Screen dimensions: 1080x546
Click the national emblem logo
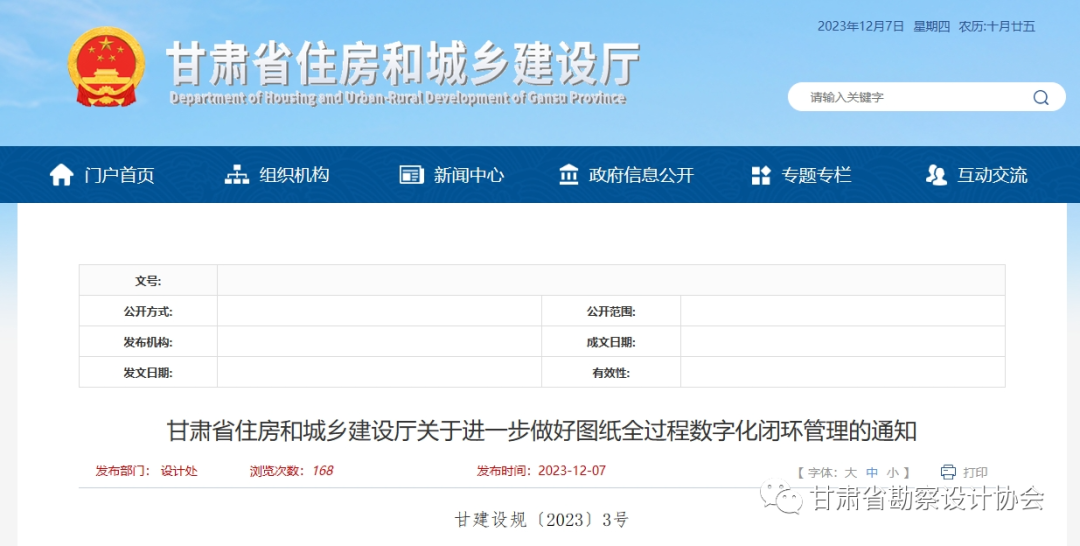[106, 67]
